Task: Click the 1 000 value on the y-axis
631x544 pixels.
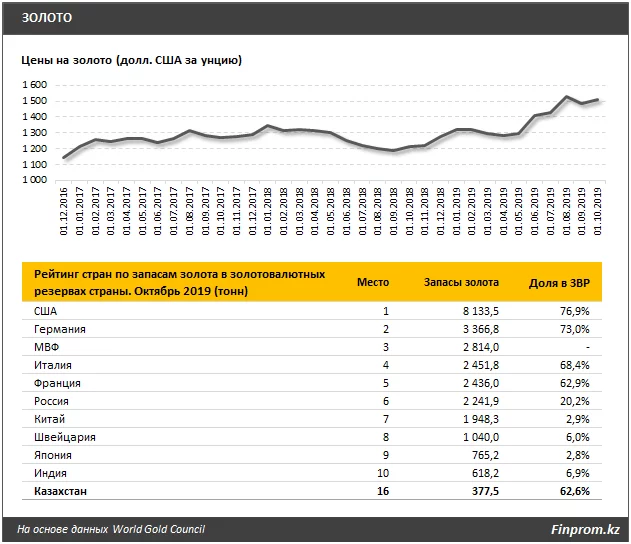Action: point(34,181)
